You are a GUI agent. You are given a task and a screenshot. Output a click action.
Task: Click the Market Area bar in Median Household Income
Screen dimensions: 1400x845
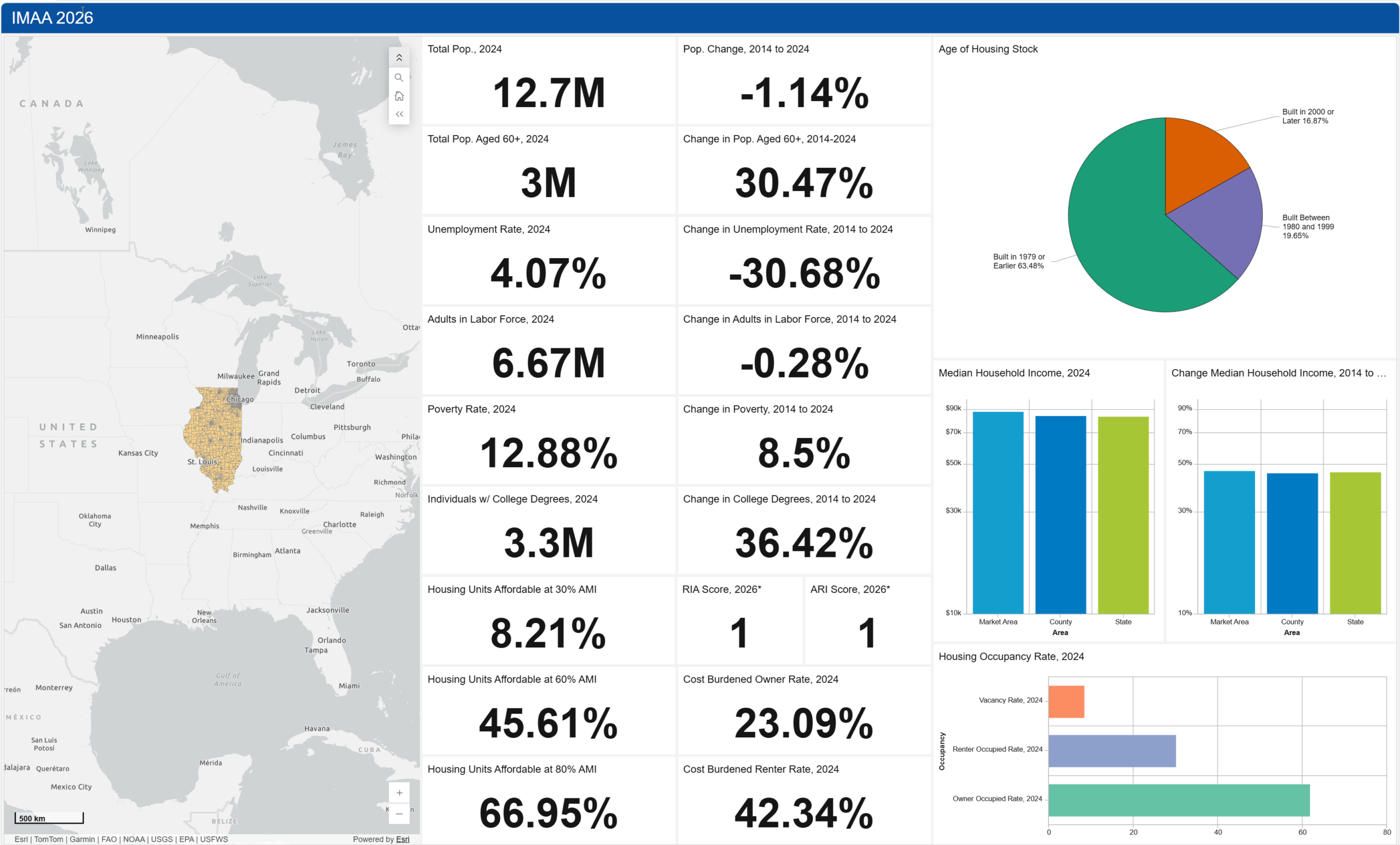click(997, 512)
